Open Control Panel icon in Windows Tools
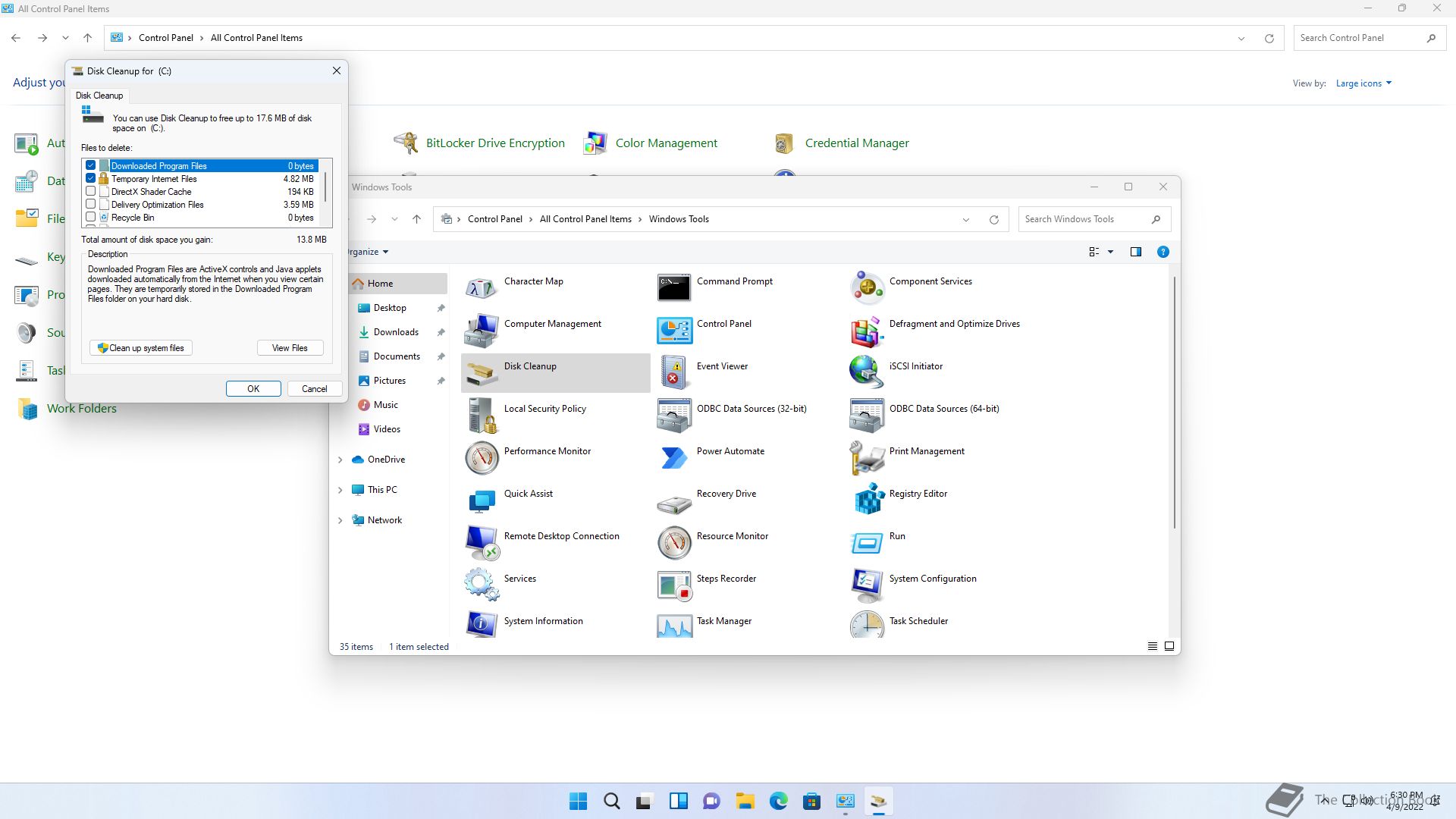The height and width of the screenshot is (819, 1456). click(x=674, y=331)
